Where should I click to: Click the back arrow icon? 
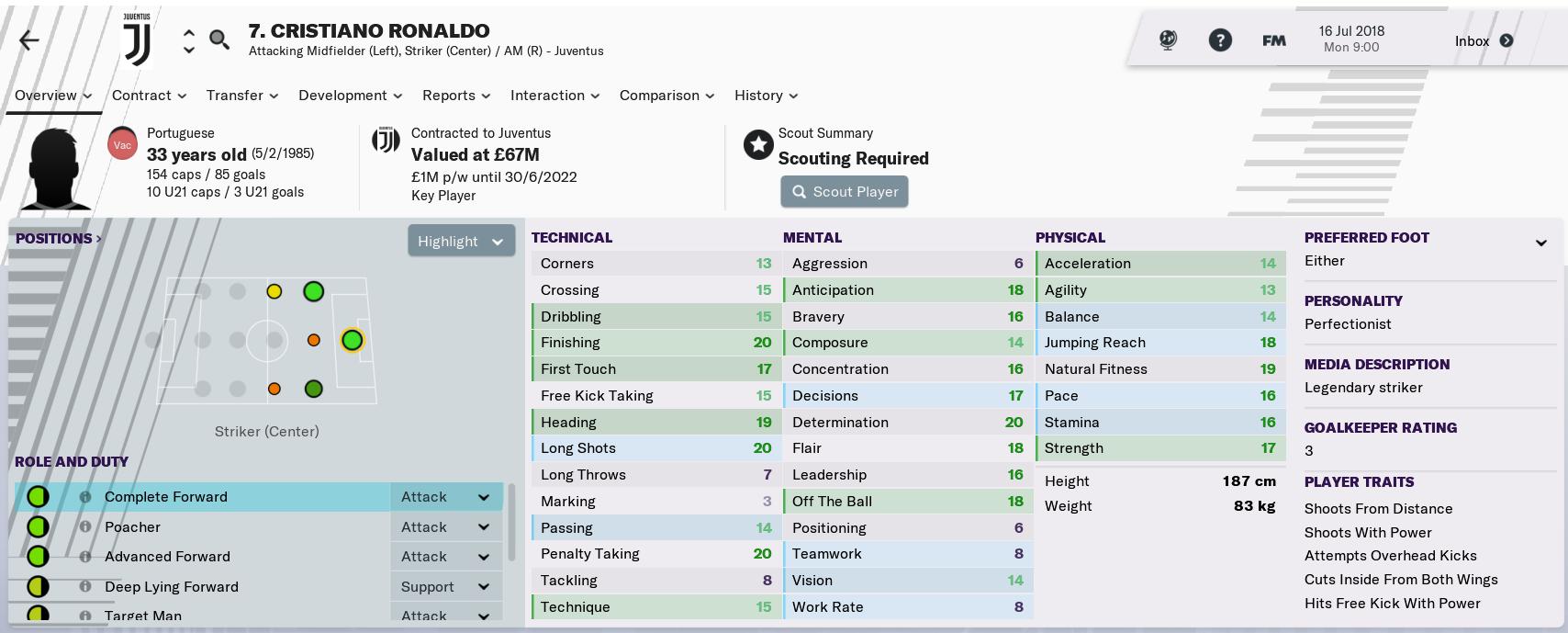click(29, 40)
